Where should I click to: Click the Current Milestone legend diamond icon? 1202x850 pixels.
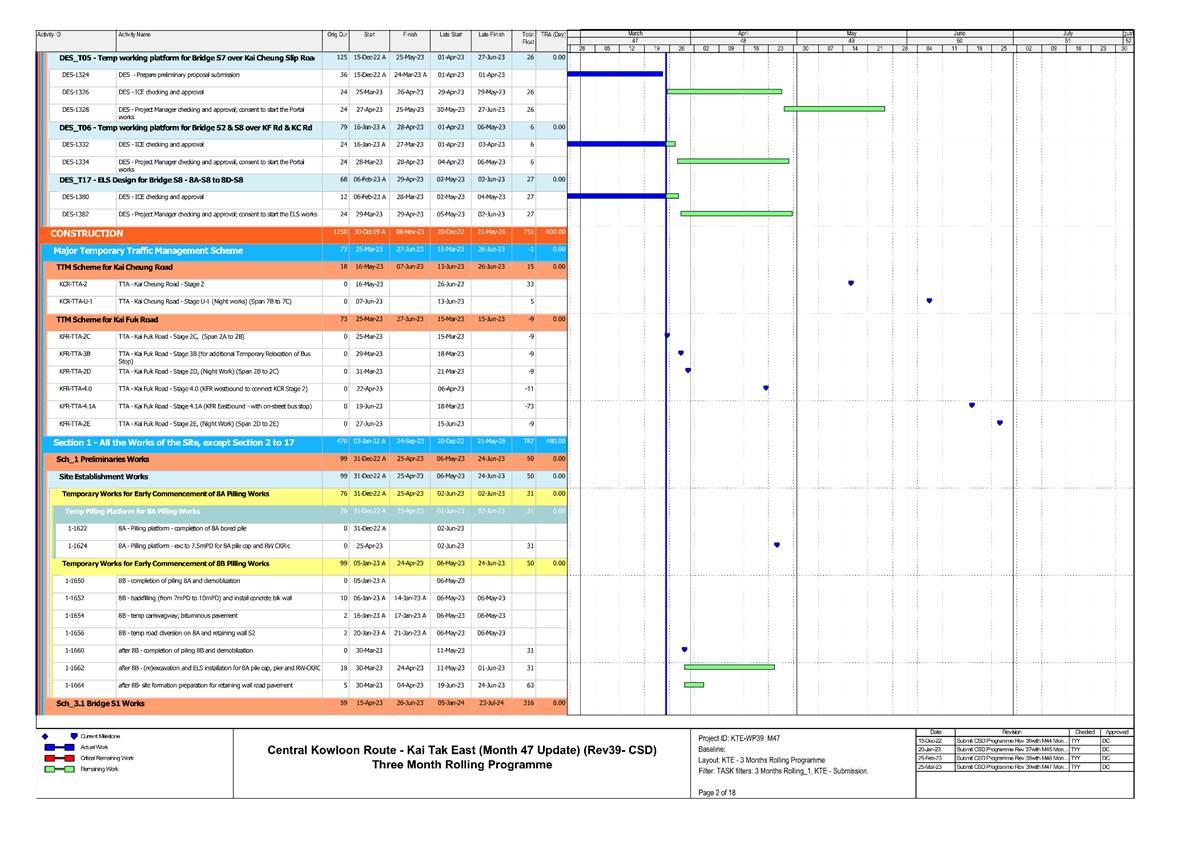pos(45,736)
